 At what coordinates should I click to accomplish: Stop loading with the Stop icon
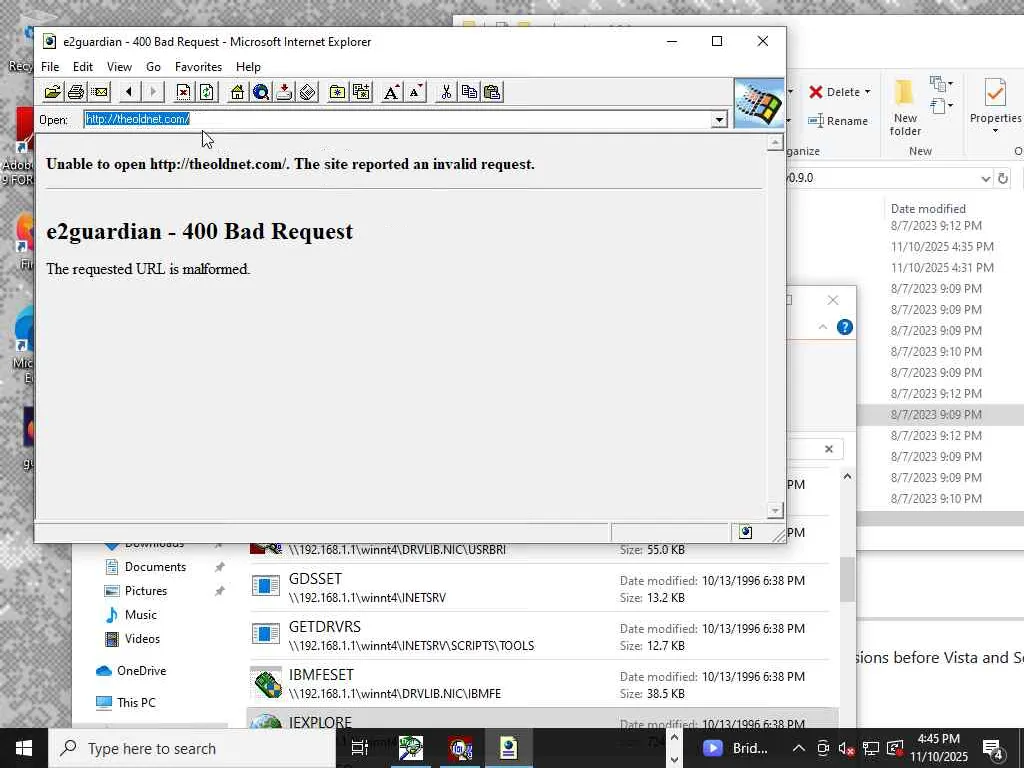184,92
